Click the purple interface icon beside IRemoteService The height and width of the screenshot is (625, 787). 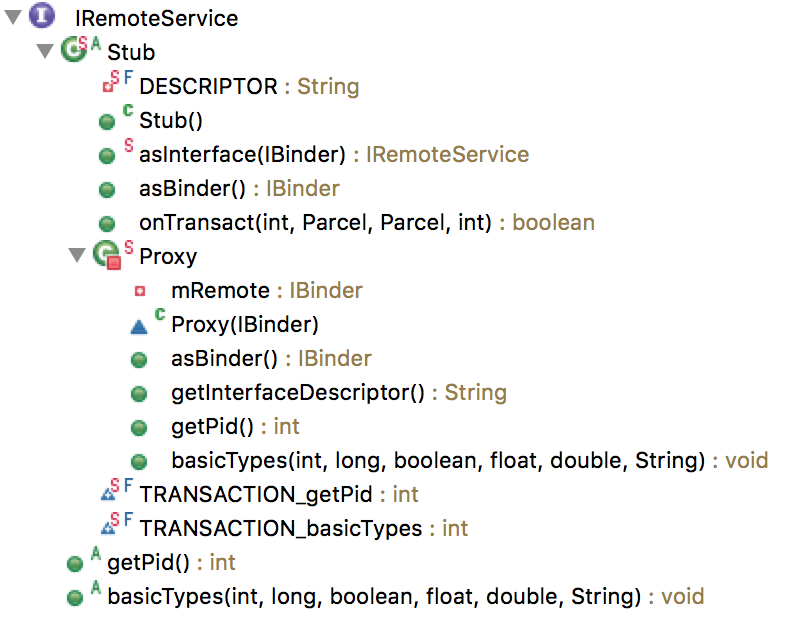click(42, 17)
